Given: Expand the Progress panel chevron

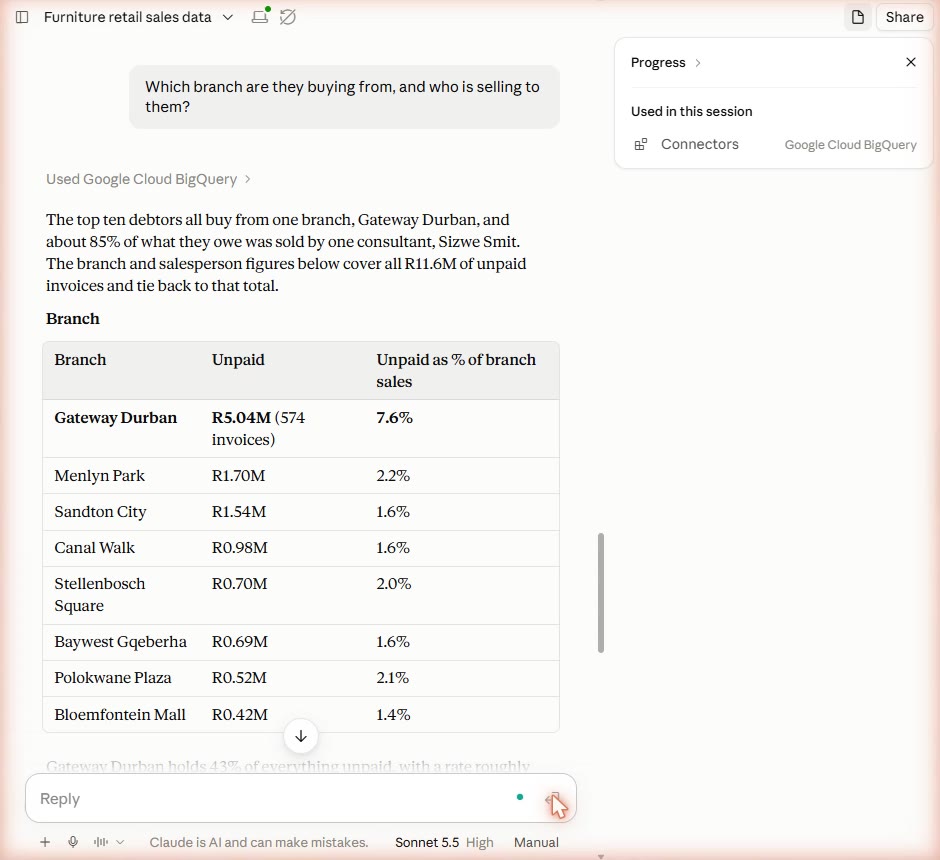Looking at the screenshot, I should point(698,63).
